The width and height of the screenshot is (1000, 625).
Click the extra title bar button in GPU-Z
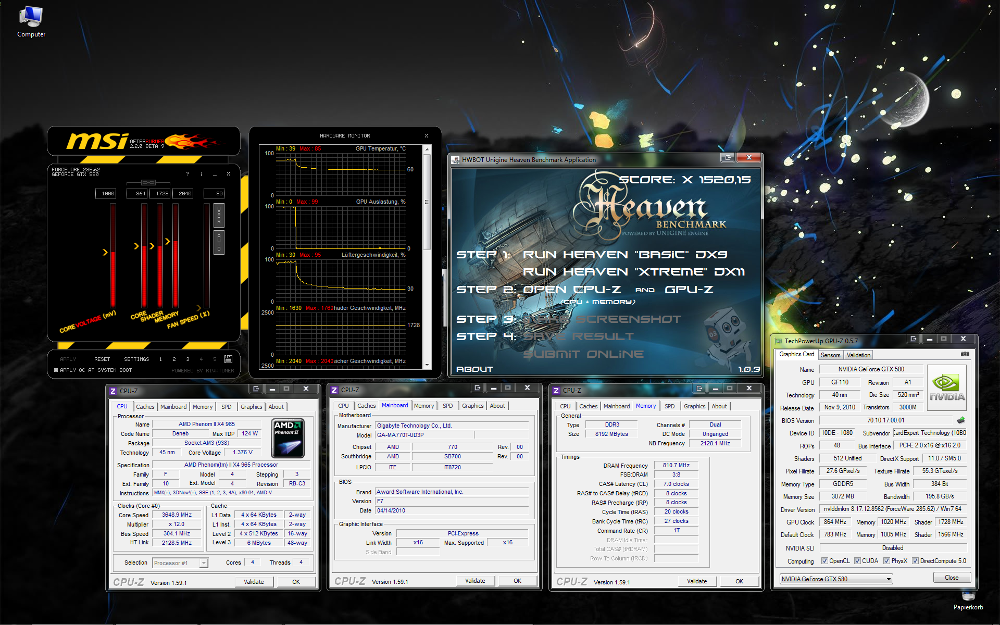pos(913,339)
